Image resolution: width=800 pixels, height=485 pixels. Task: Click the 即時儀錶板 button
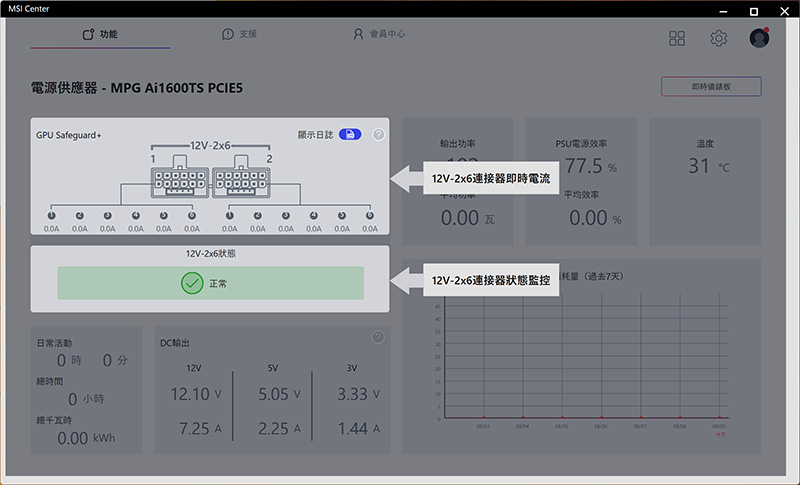click(x=711, y=87)
